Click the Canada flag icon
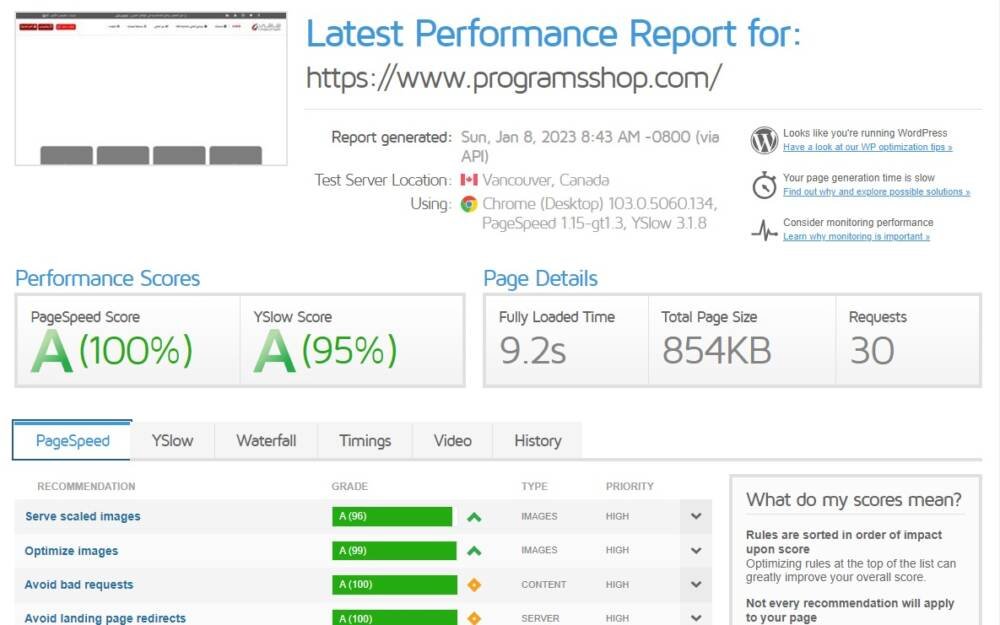The height and width of the screenshot is (625, 1000). [x=469, y=180]
